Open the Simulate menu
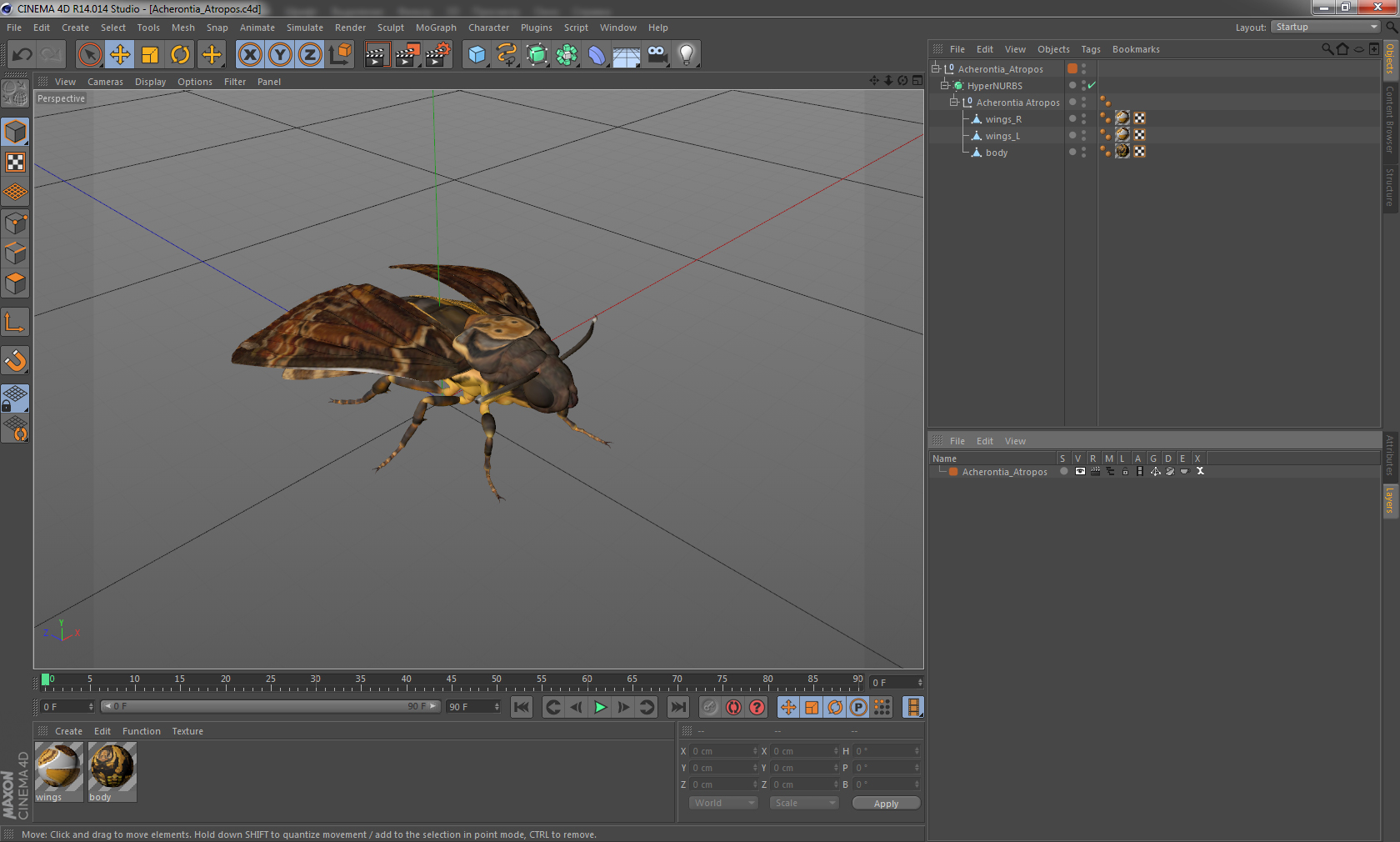This screenshot has height=842, width=1400. click(305, 28)
